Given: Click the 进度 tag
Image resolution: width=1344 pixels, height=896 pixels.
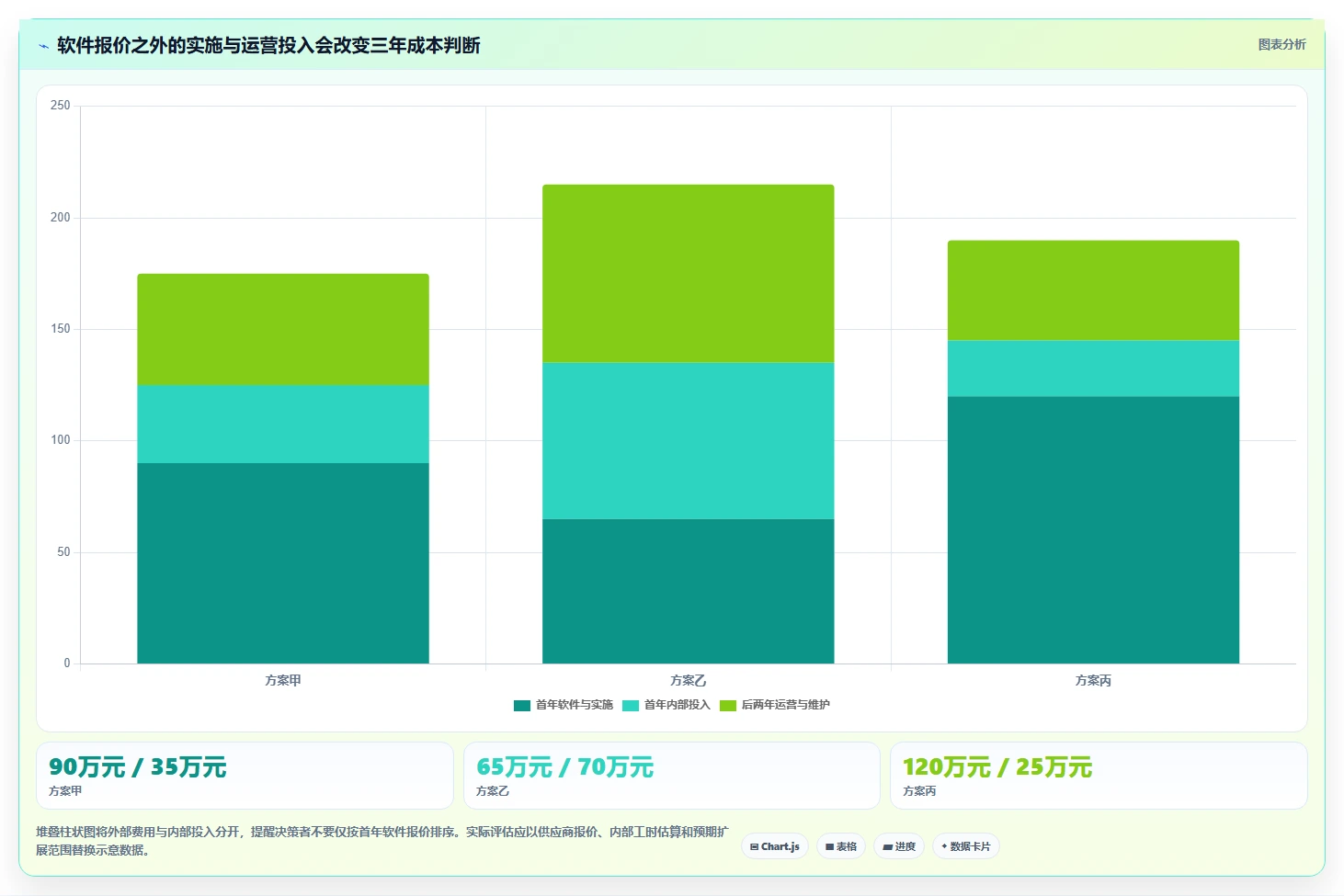Looking at the screenshot, I should [899, 846].
